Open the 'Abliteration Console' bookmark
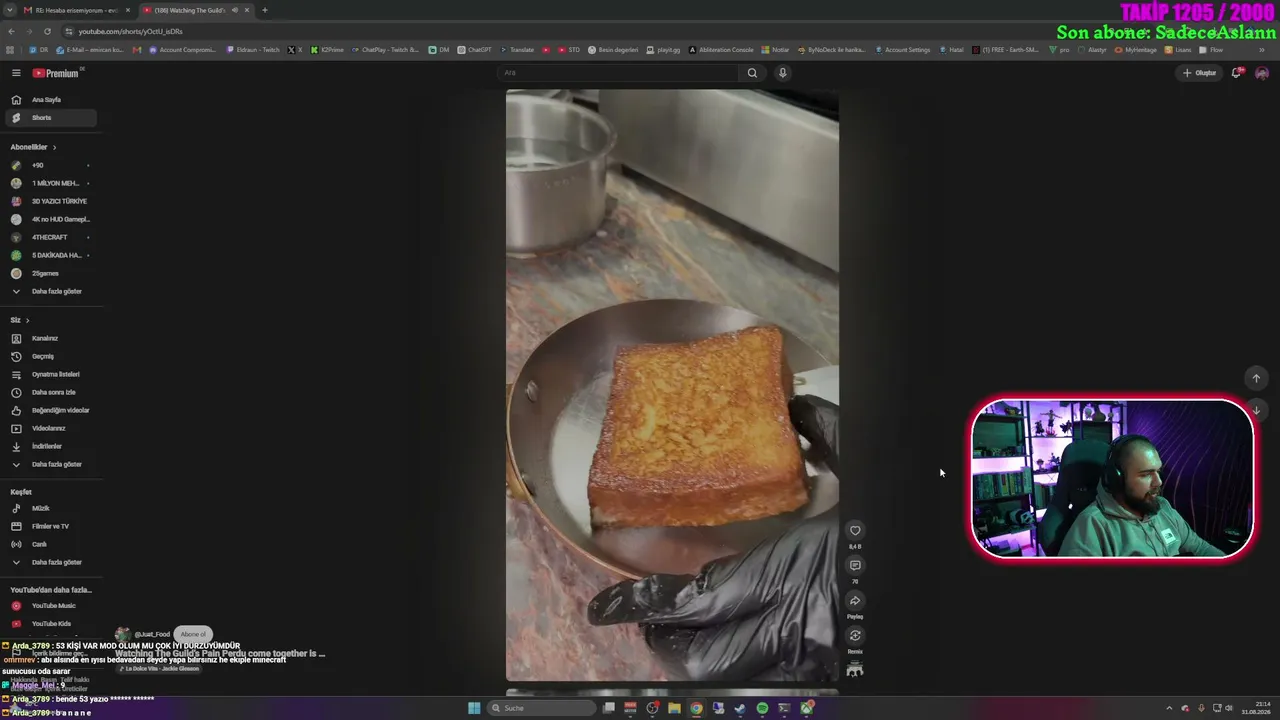Viewport: 1280px width, 720px height. [x=721, y=50]
